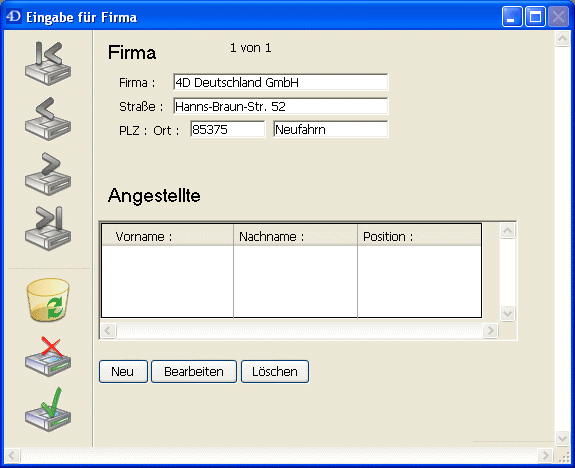
Task: Select the Position column header
Action: tap(420, 235)
